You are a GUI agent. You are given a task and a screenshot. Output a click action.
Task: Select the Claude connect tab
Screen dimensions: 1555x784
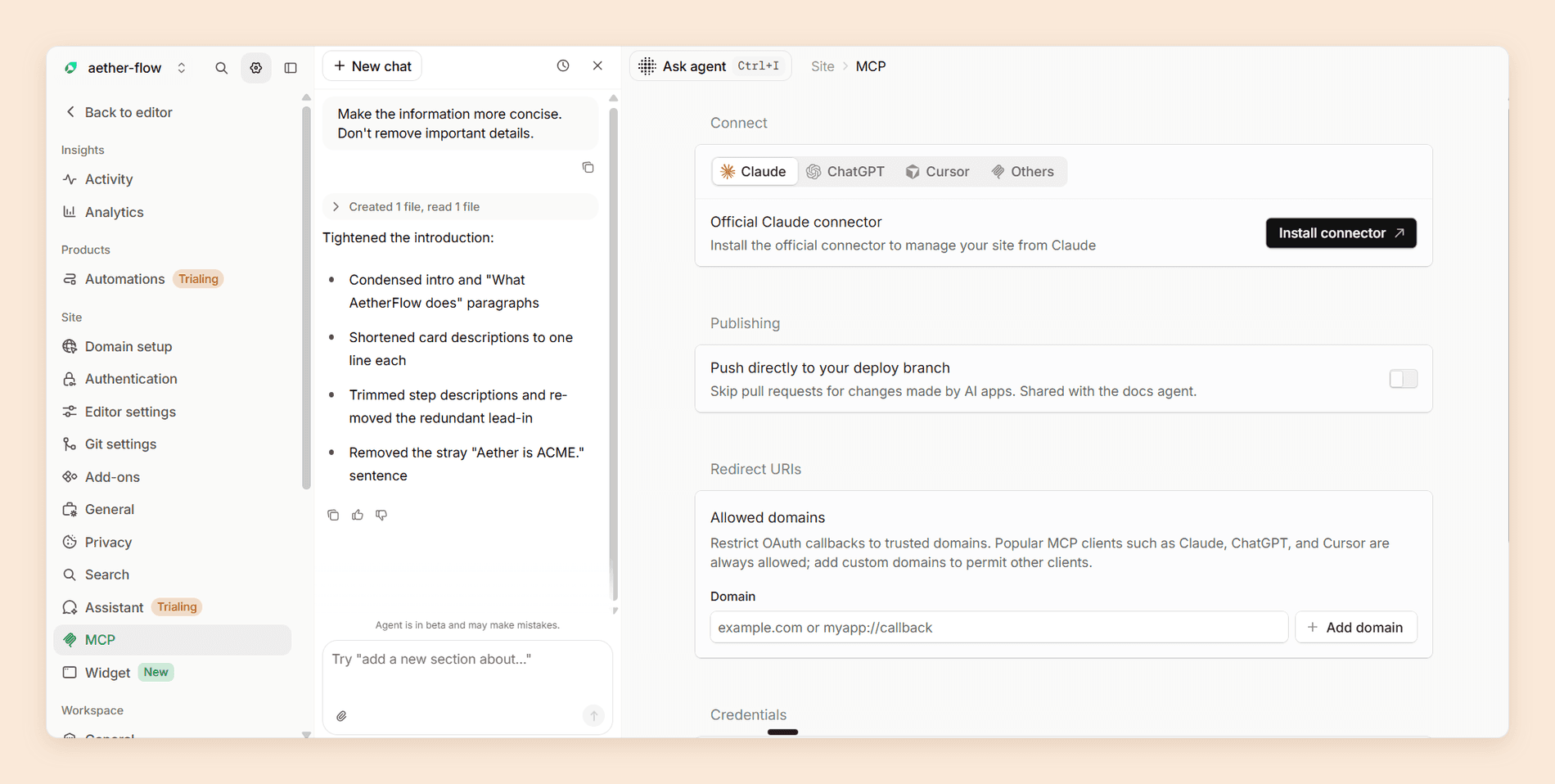tap(754, 172)
